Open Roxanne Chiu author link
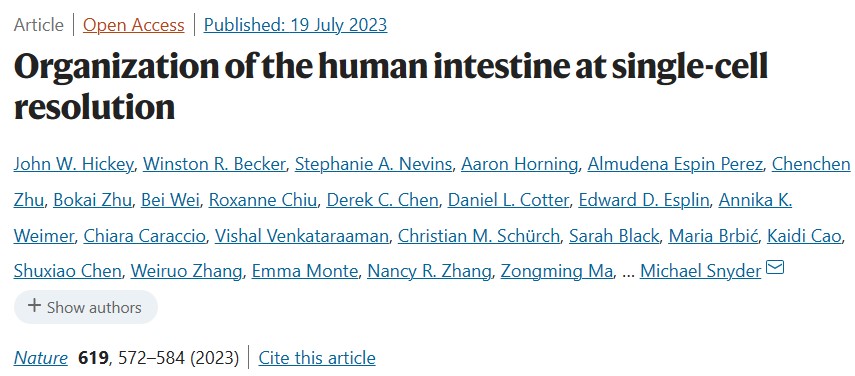Viewport: 855px width, 376px height. (263, 201)
